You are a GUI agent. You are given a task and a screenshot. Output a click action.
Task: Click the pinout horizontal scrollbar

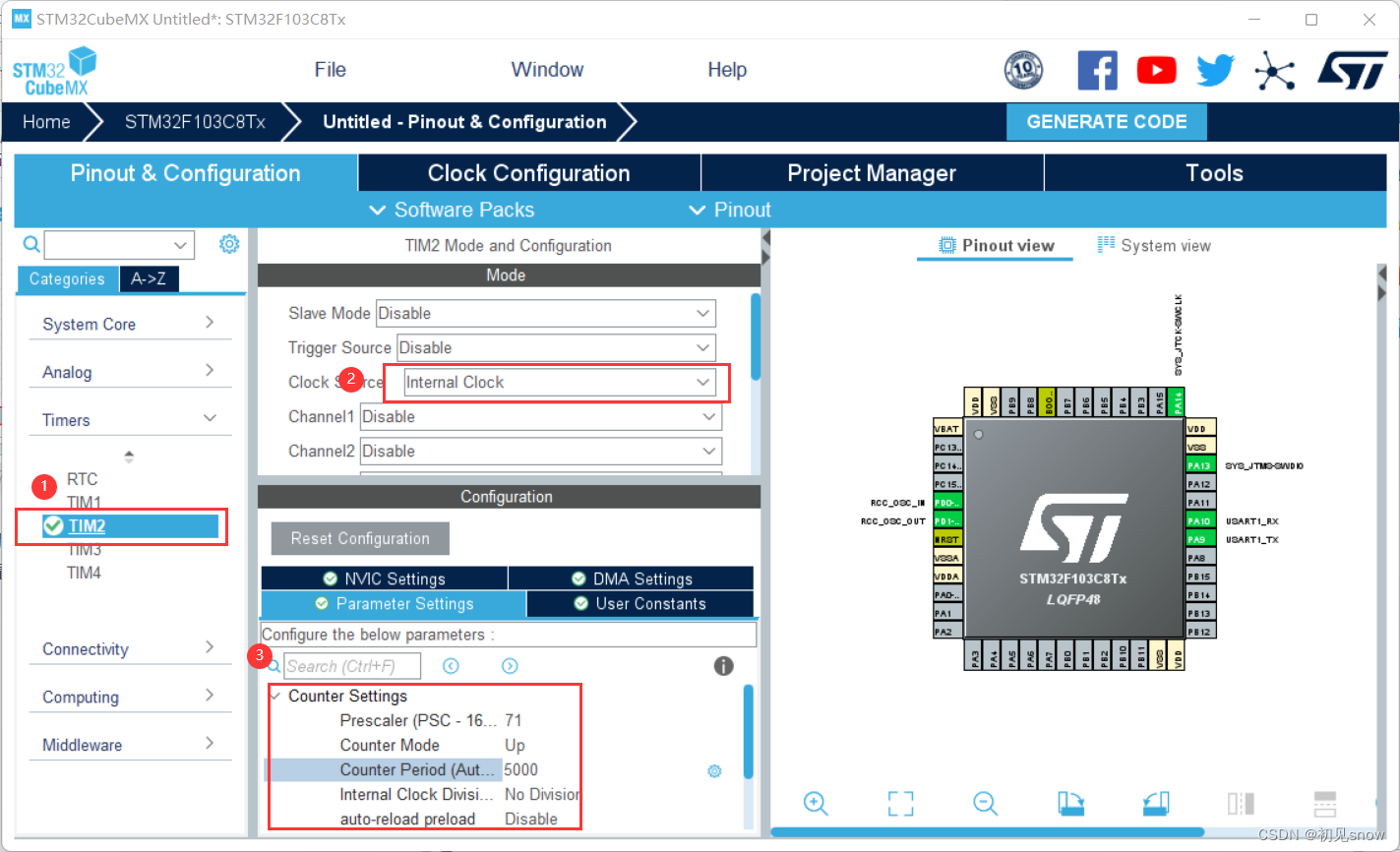(988, 832)
